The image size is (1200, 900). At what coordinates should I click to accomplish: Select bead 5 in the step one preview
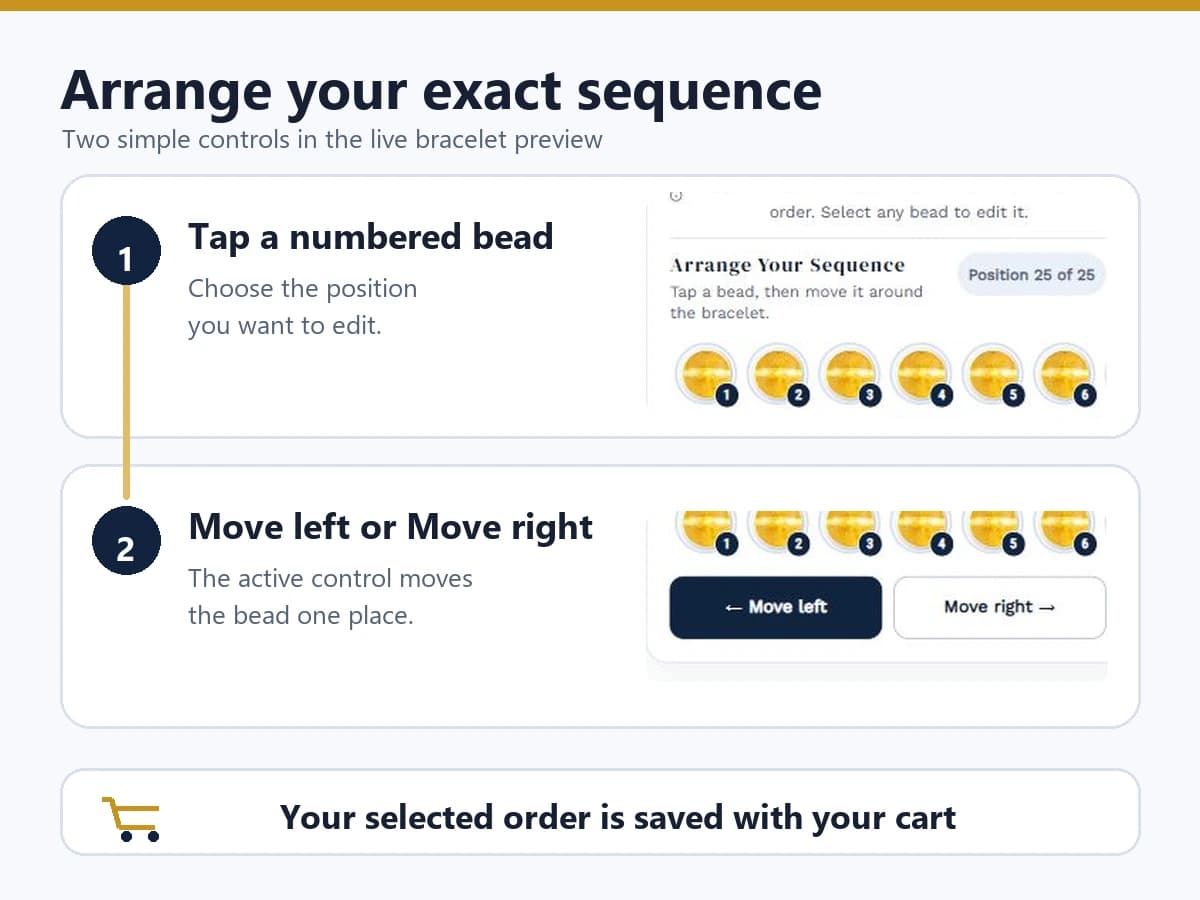991,375
